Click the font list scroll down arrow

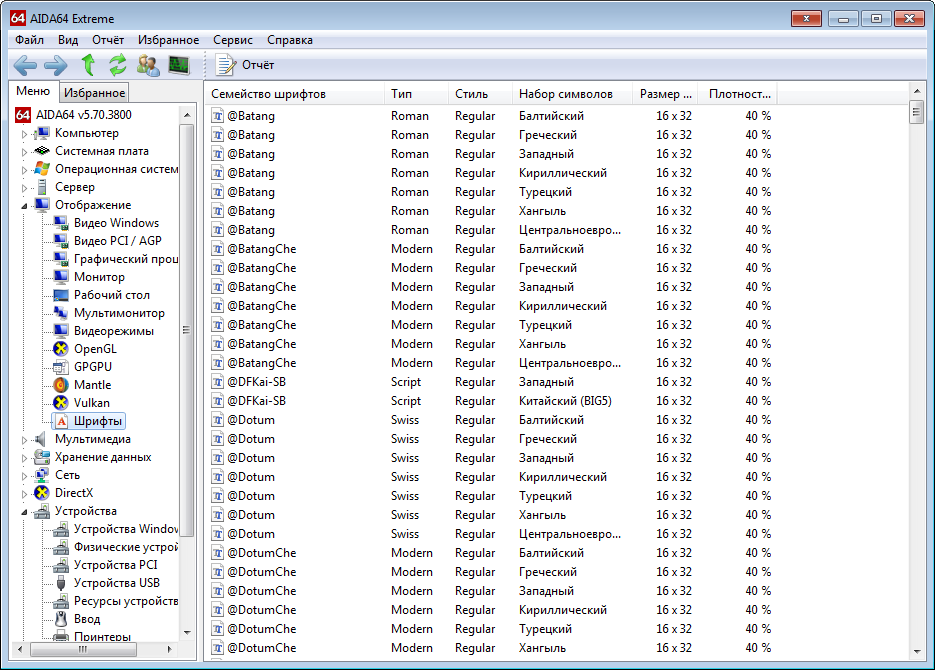coord(917,652)
